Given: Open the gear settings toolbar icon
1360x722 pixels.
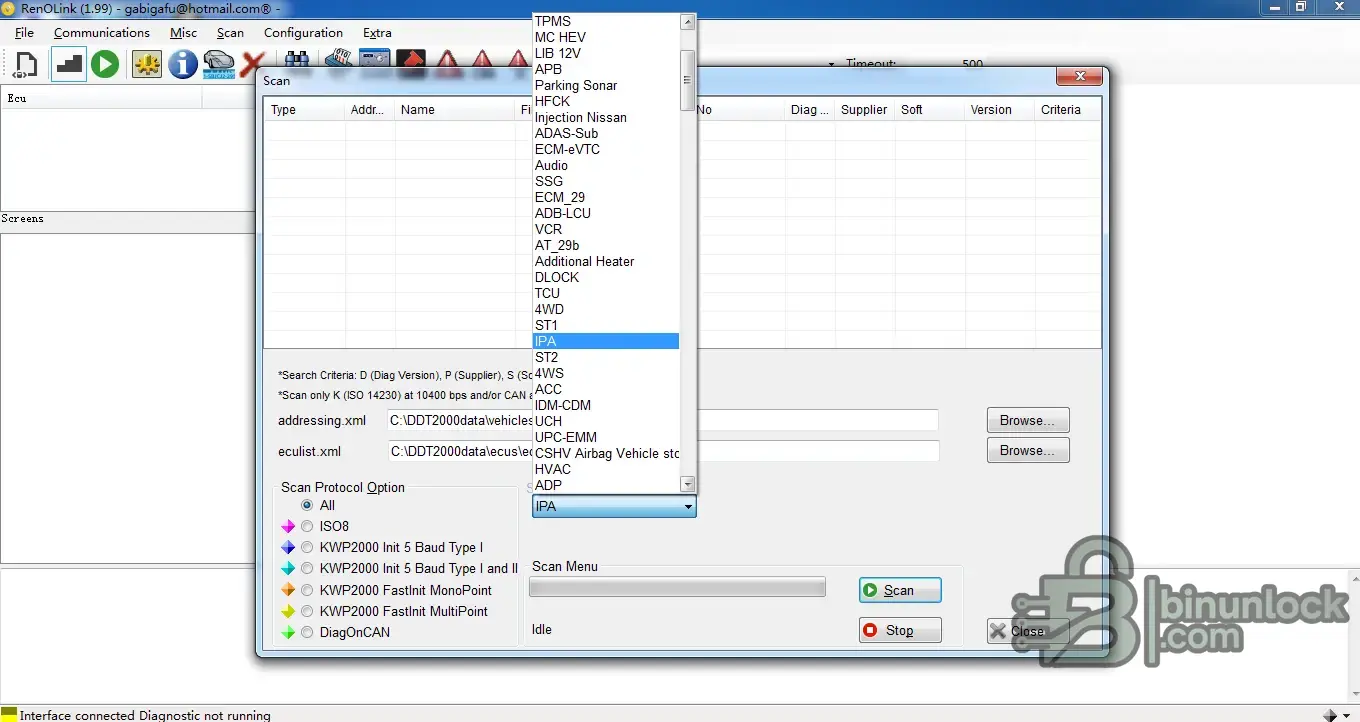Looking at the screenshot, I should click(x=147, y=65).
